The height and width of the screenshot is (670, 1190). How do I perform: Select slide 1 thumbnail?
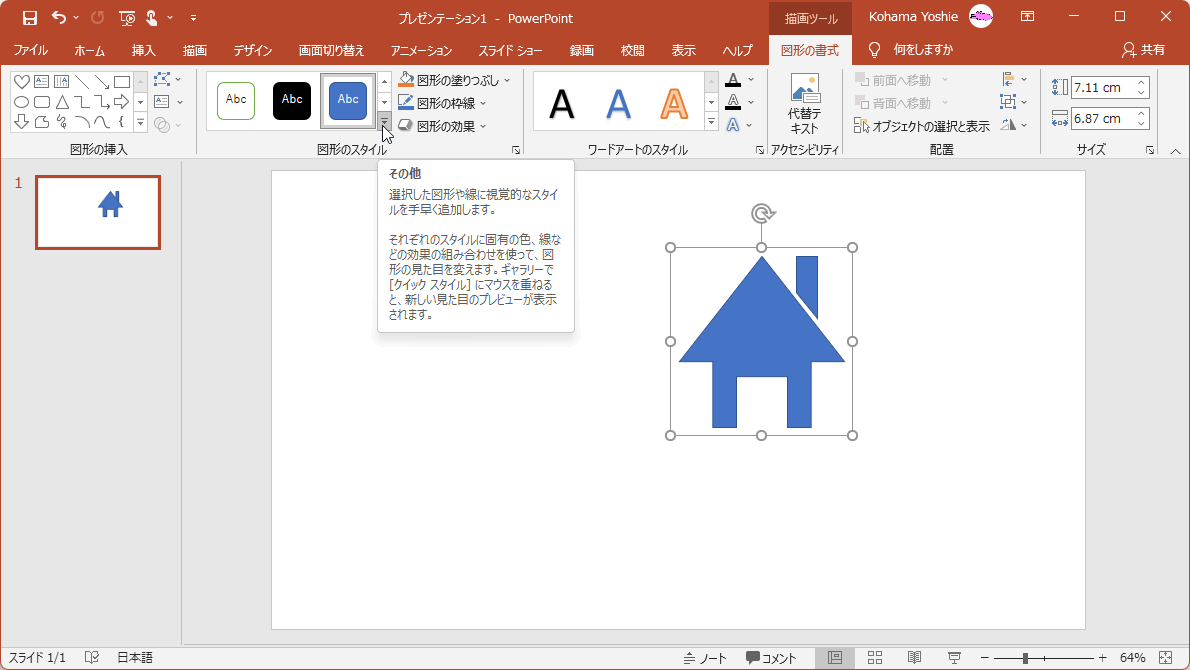point(98,212)
